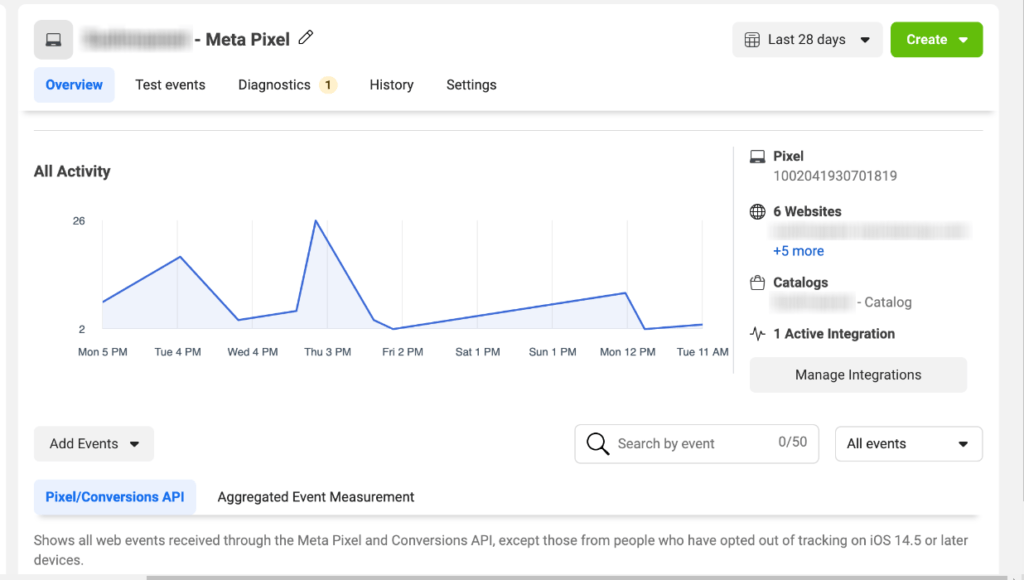
Task: Click the Diagnostics badge showing 1
Action: pos(328,85)
